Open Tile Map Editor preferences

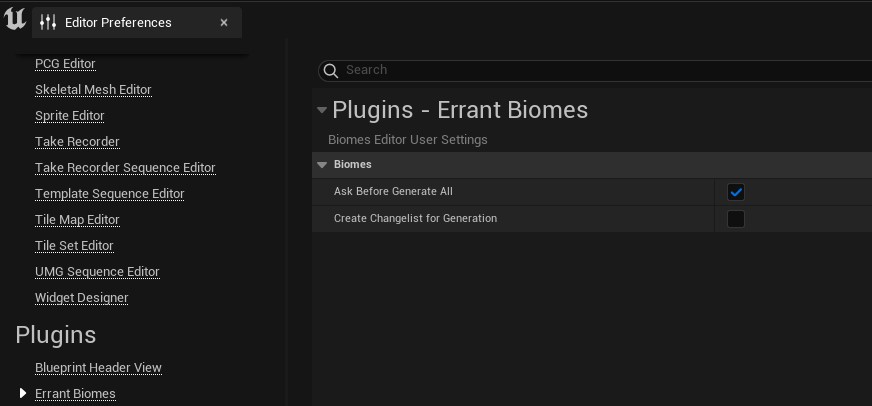[77, 220]
